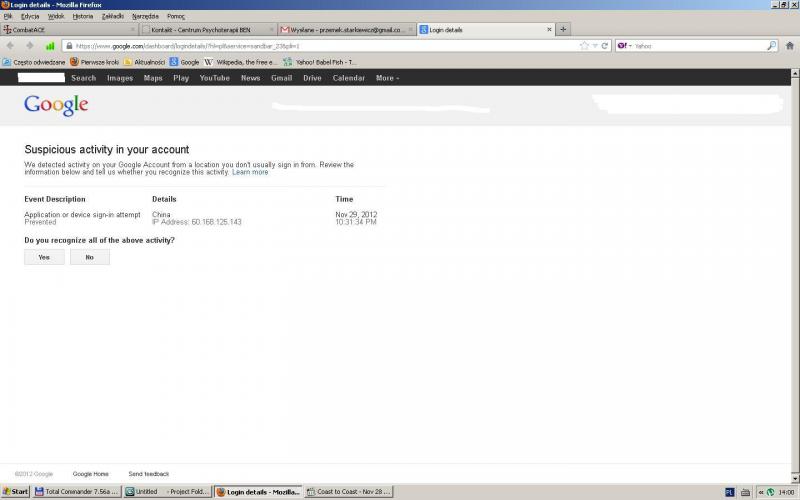Expand the More dropdown in Google bar

click(388, 78)
